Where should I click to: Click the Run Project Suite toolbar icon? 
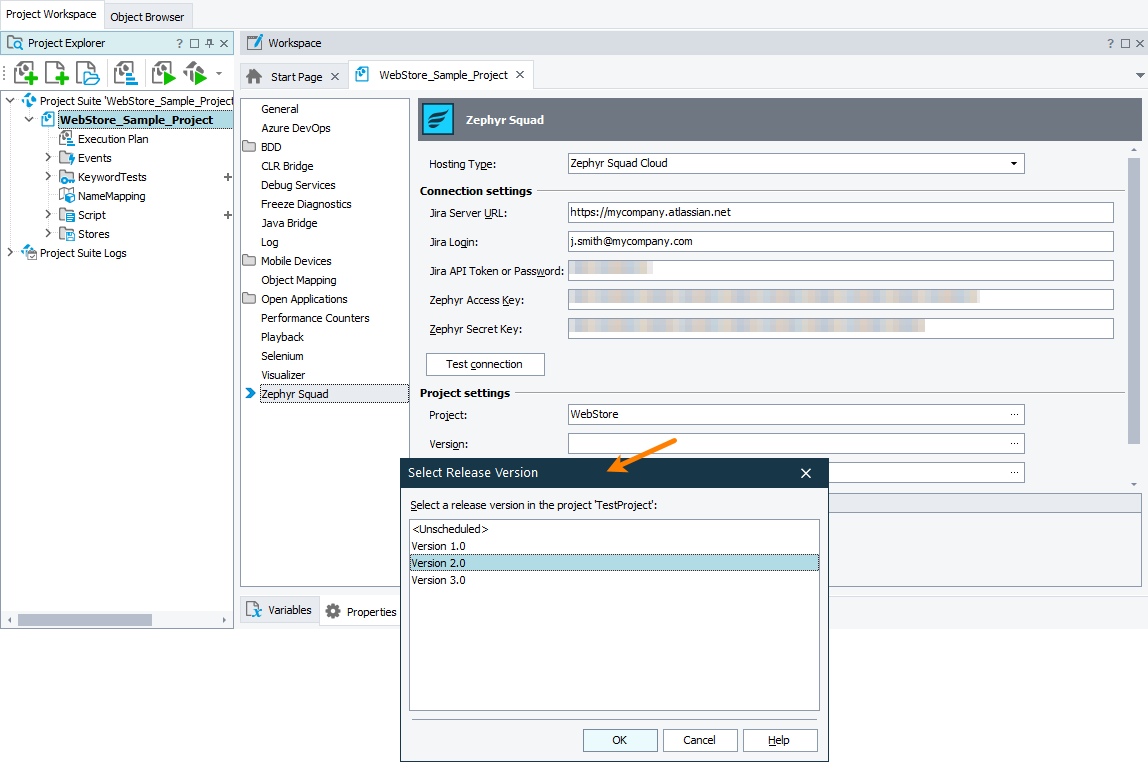(x=196, y=72)
